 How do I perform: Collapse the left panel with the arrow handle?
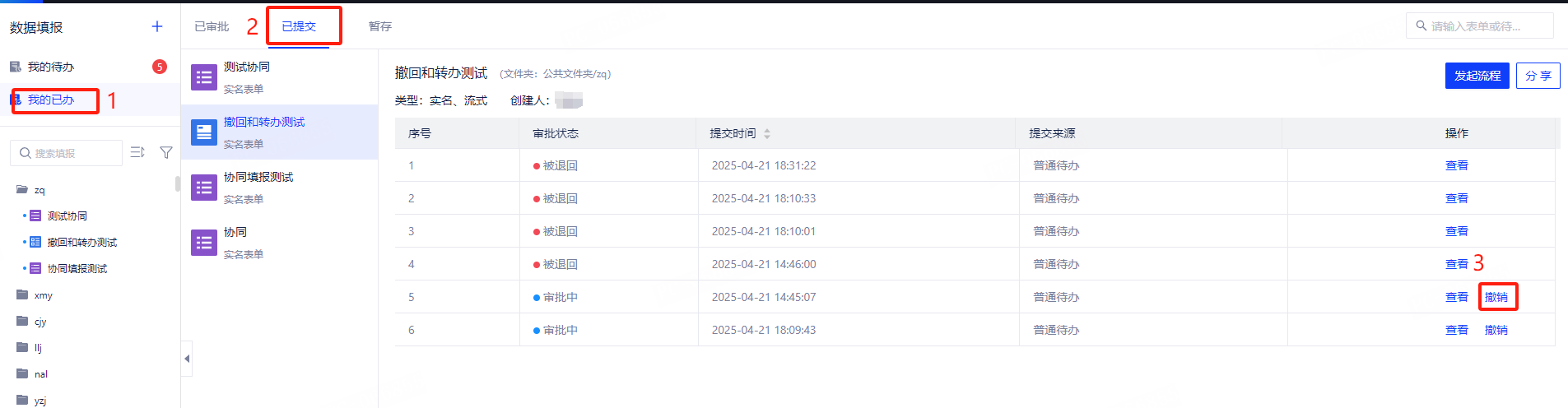pyautogui.click(x=187, y=359)
